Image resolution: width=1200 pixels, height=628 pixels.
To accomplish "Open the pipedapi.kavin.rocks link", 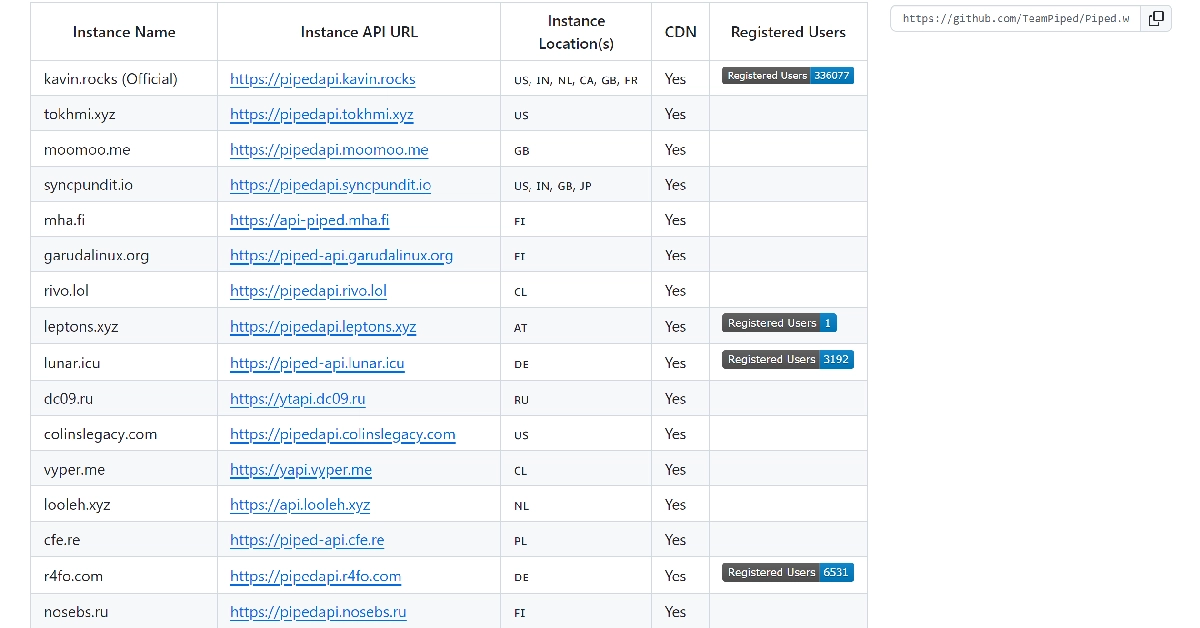I will [x=322, y=79].
